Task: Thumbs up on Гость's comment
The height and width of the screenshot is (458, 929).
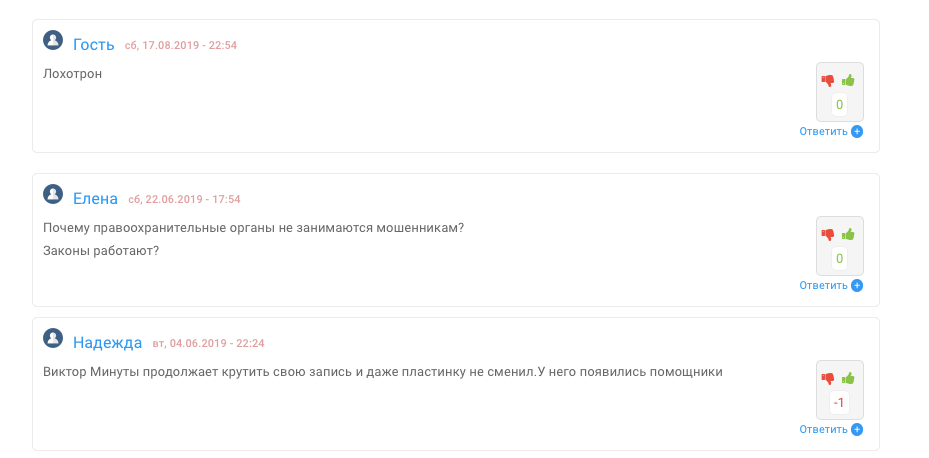Action: [849, 80]
